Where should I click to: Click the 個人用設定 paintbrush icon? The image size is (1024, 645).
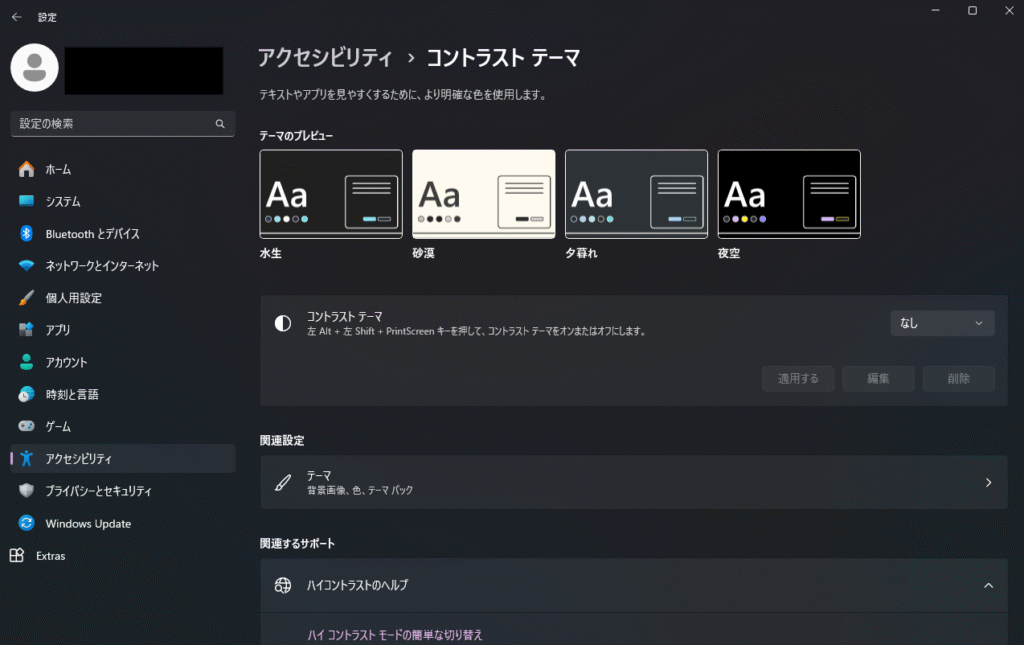[x=27, y=298]
